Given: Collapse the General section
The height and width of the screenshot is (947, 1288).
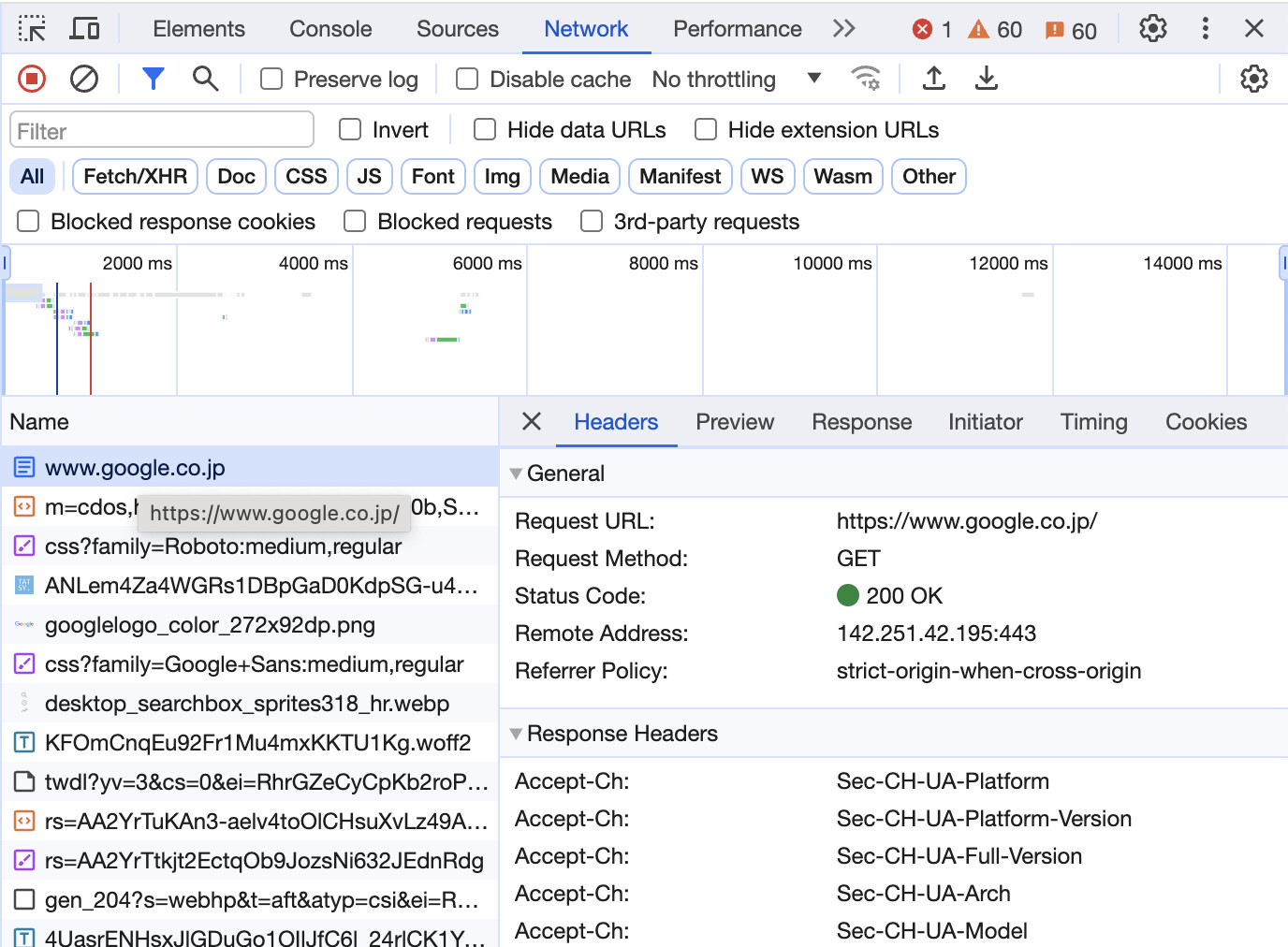Looking at the screenshot, I should [x=516, y=473].
